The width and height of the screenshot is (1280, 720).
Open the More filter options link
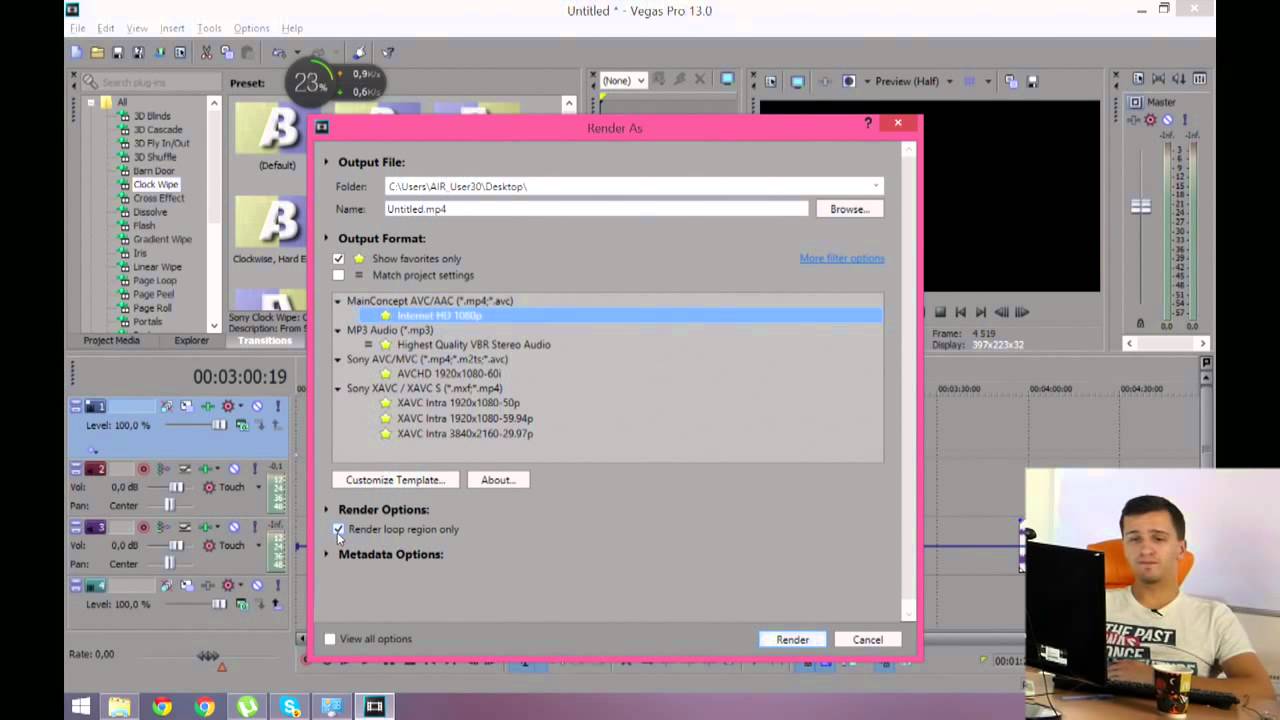tap(841, 258)
